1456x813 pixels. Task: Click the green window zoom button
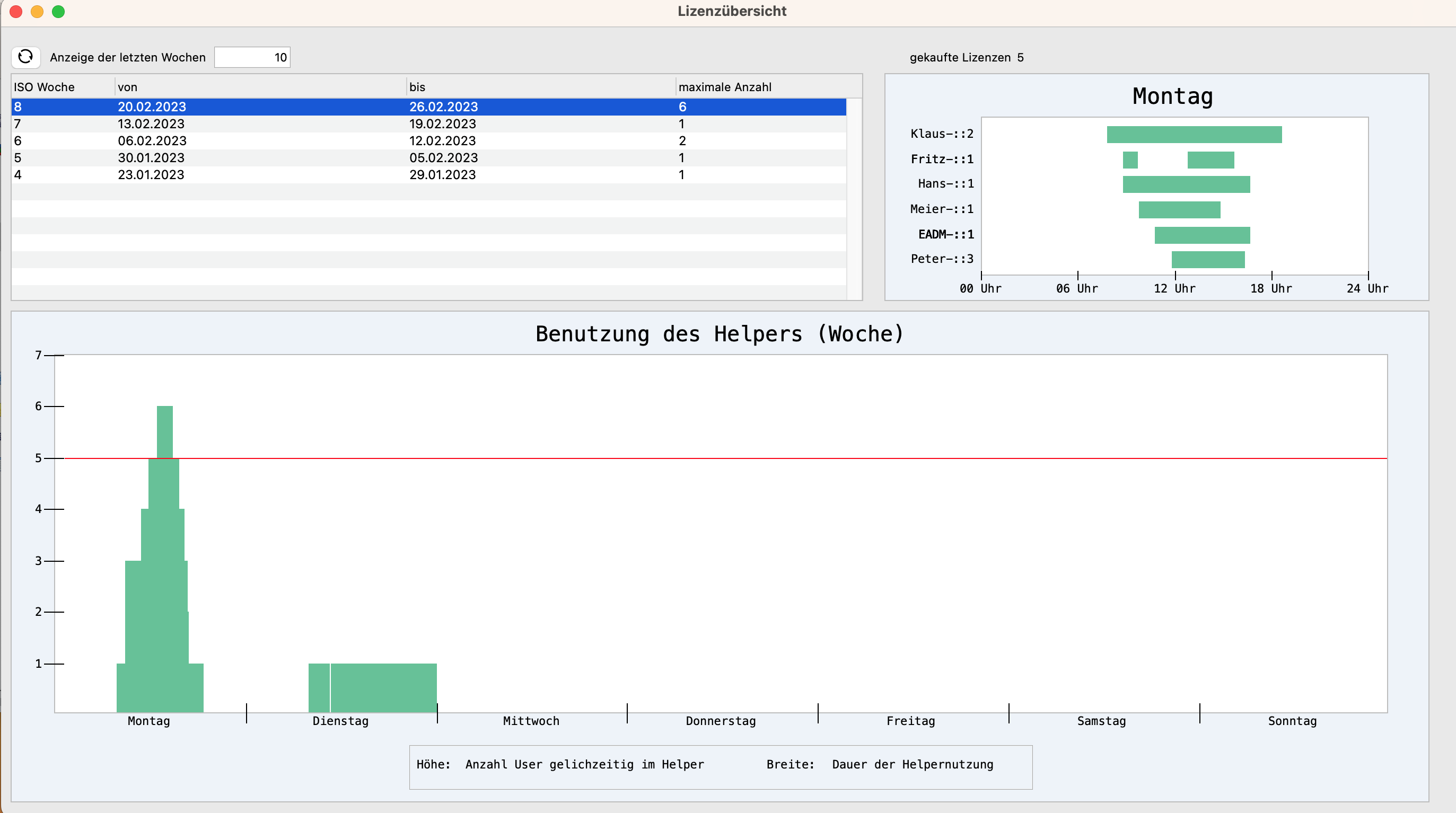tap(58, 11)
